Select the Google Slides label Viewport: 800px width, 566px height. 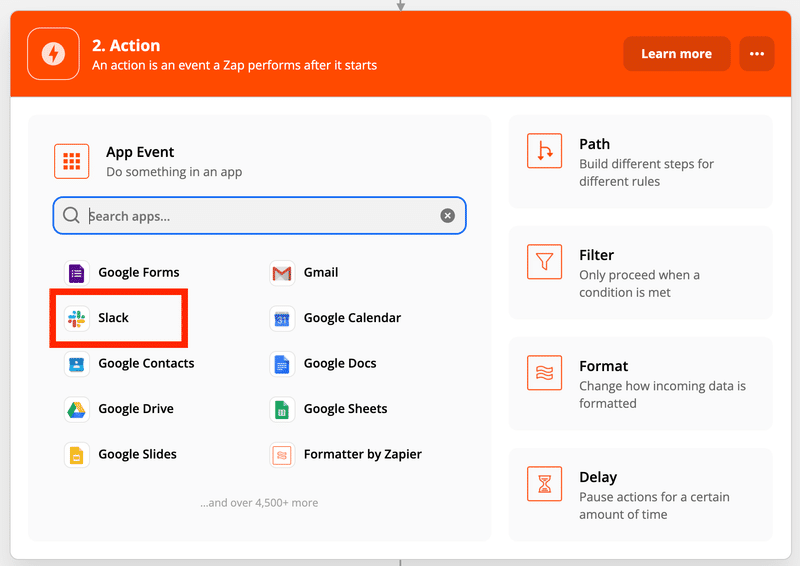[x=137, y=454]
